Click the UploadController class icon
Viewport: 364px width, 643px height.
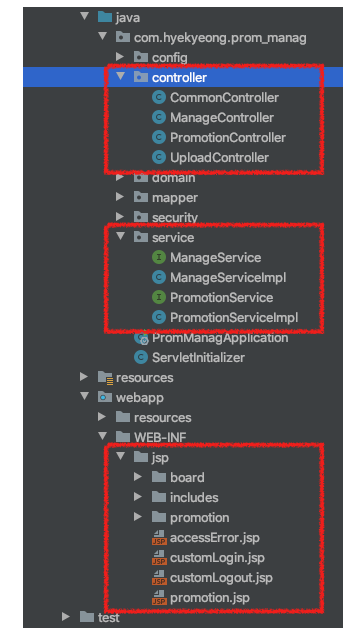pyautogui.click(x=159, y=157)
